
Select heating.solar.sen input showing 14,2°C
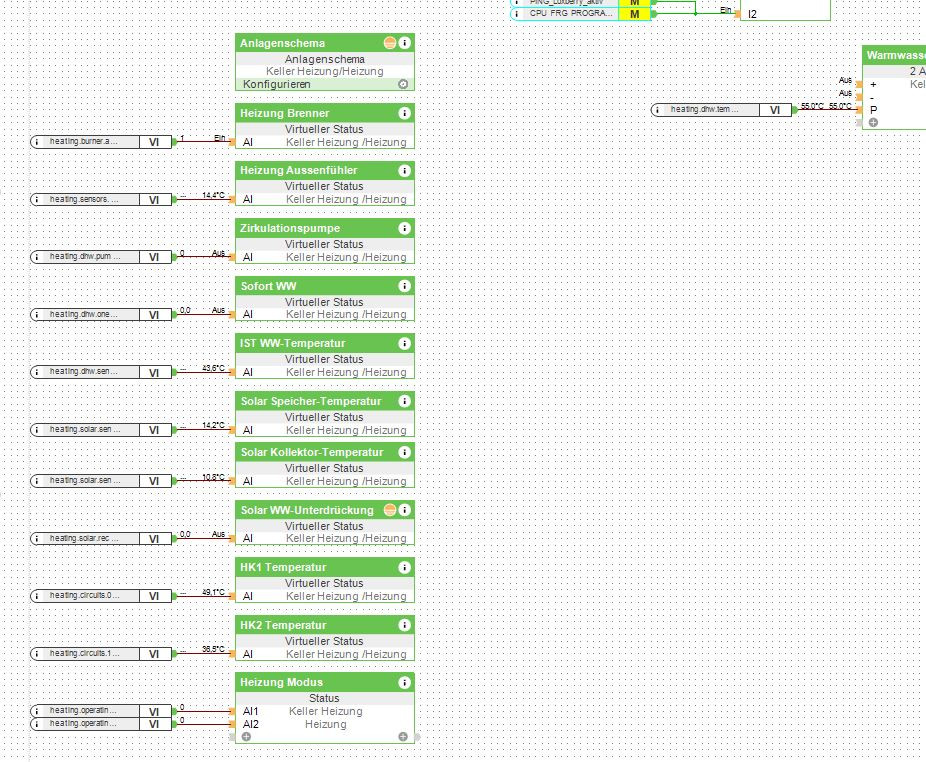click(84, 430)
